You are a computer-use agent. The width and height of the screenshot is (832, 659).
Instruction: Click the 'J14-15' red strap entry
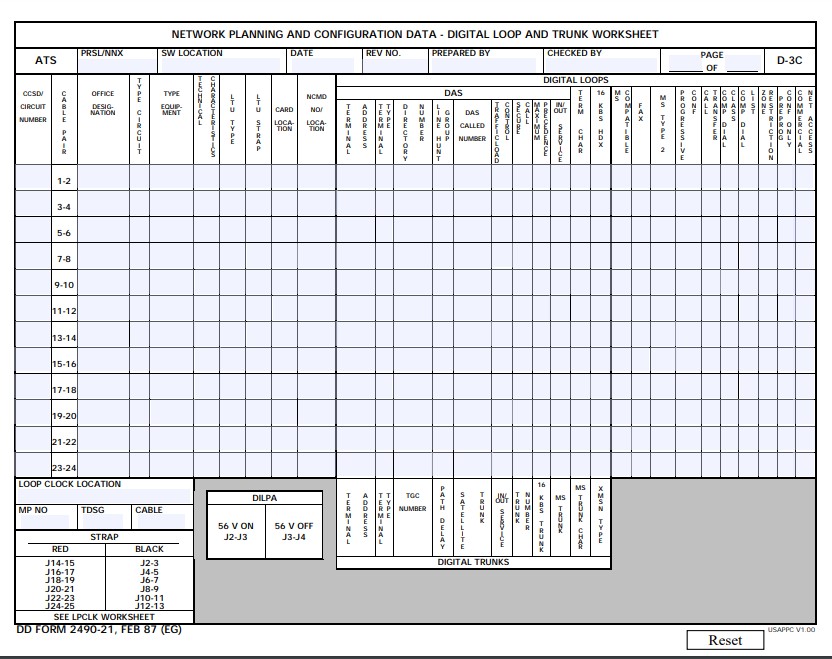60,563
